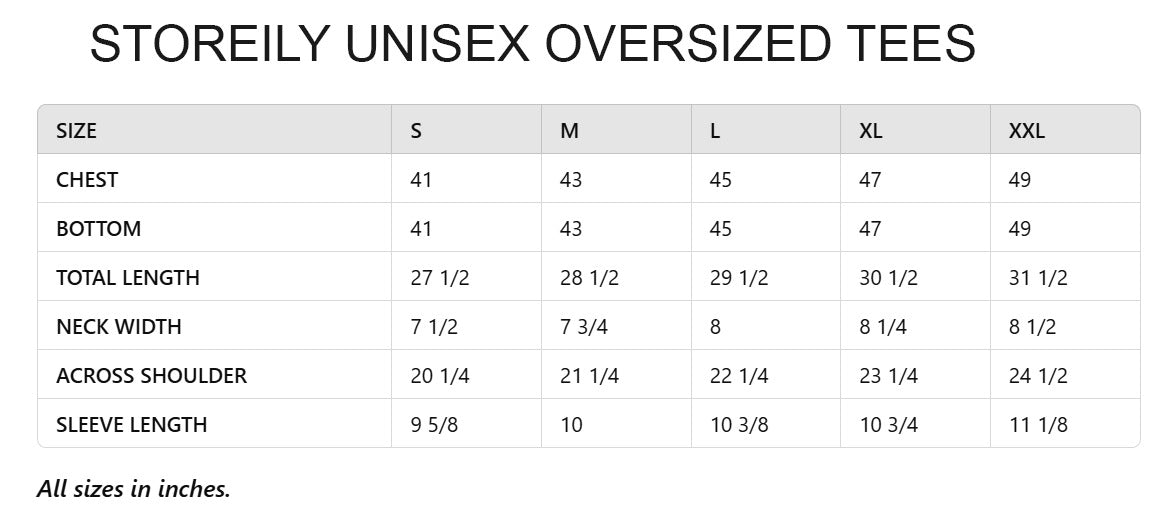1168x531 pixels.
Task: Click the SLEEVE LENGTH row label
Action: (x=132, y=425)
